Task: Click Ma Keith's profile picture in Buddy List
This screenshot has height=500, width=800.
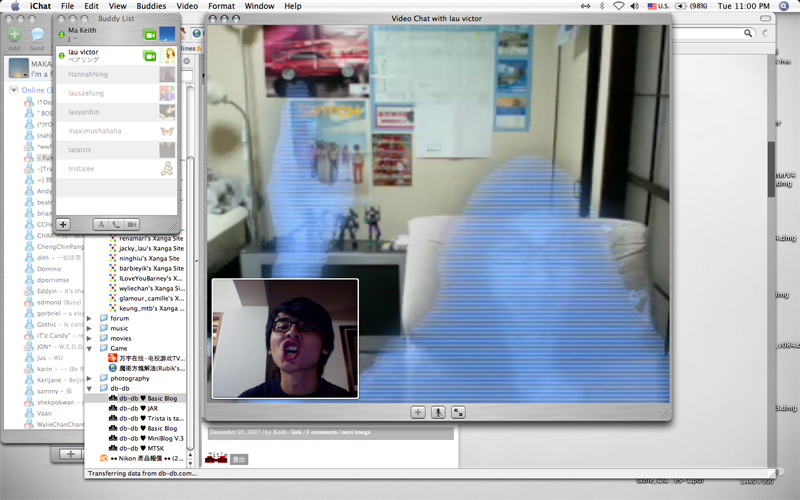Action: point(167,35)
